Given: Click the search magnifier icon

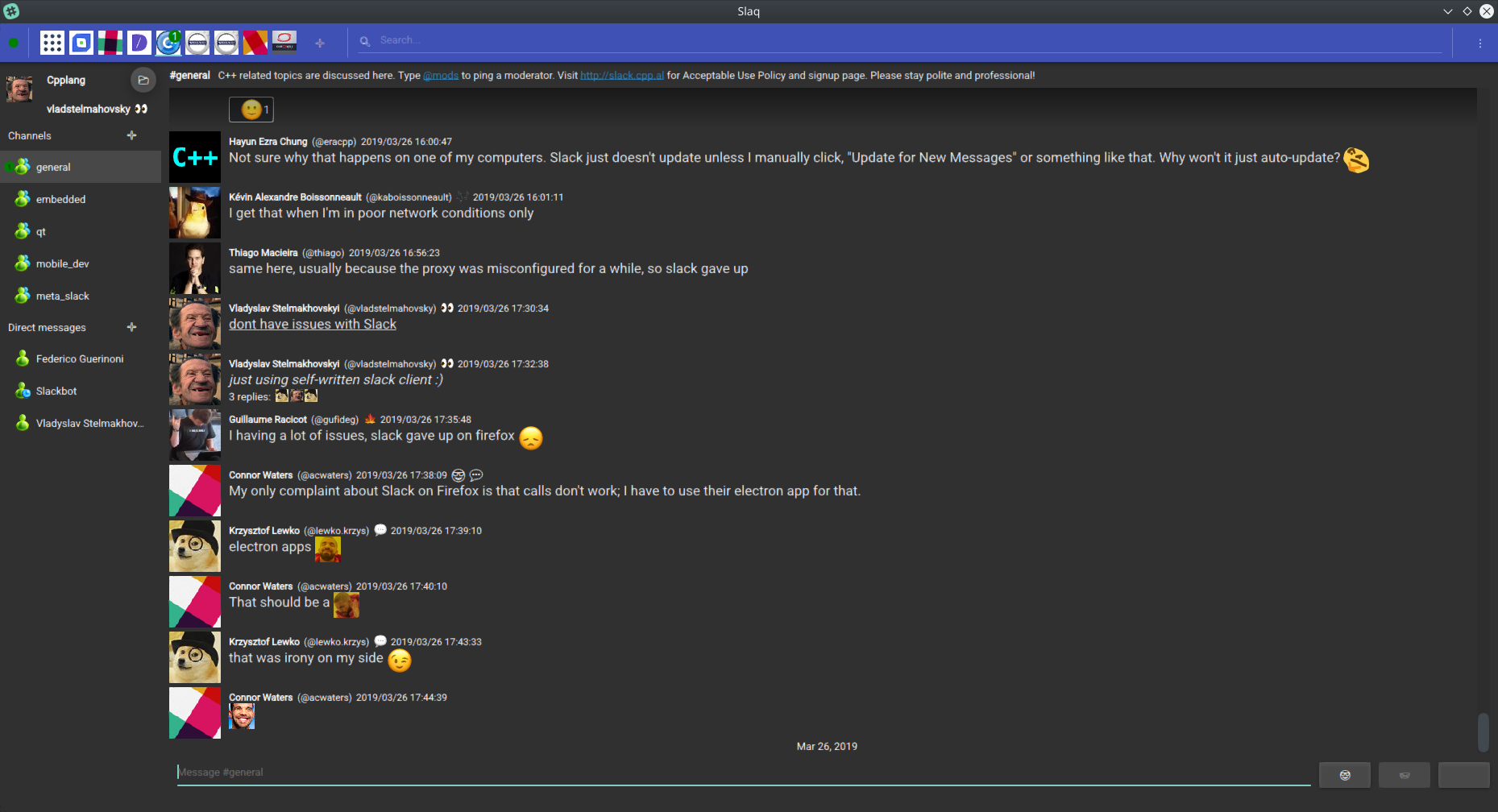Looking at the screenshot, I should (x=365, y=41).
